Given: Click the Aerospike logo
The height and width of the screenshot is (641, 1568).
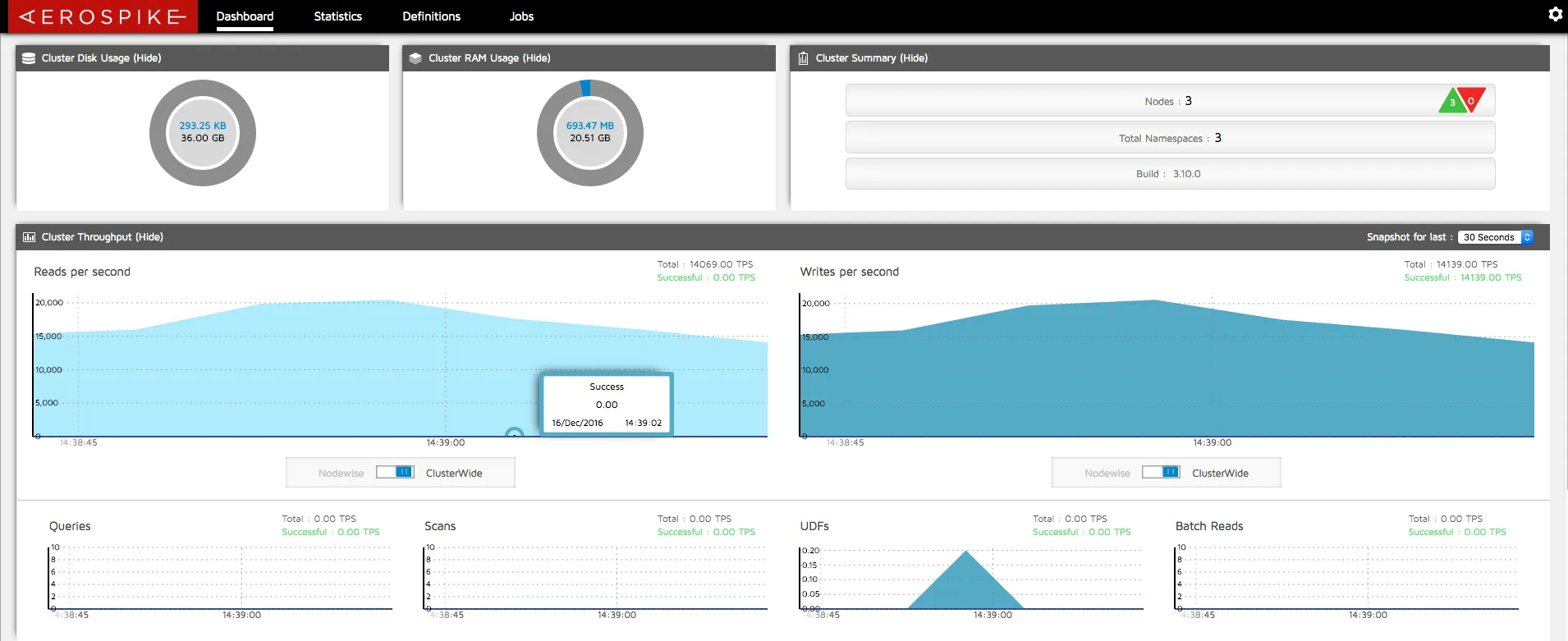Looking at the screenshot, I should [103, 16].
